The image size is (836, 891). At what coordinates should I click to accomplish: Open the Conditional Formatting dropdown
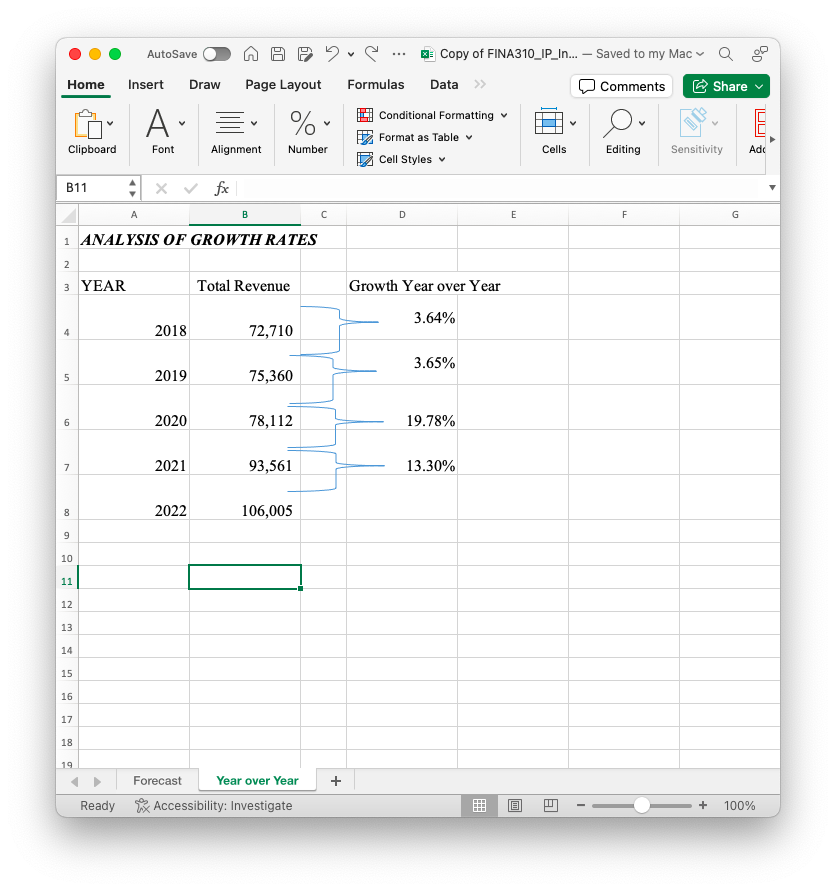coord(432,115)
